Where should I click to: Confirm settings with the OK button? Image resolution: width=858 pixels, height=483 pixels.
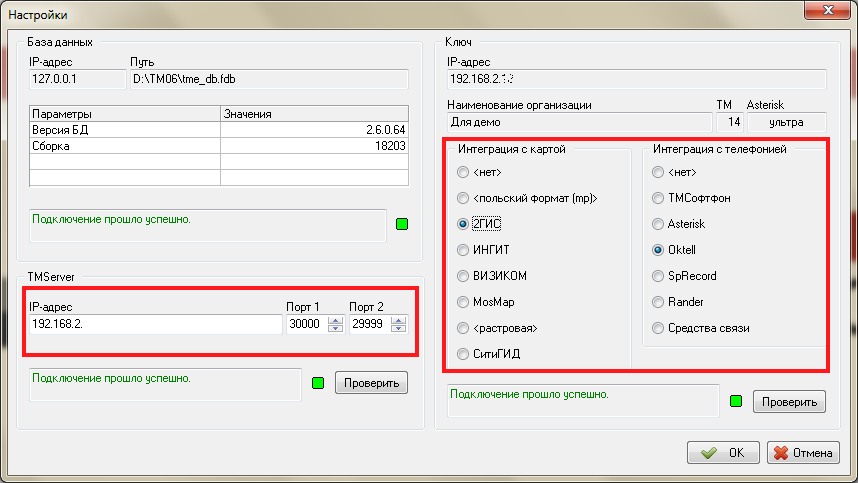coord(723,453)
